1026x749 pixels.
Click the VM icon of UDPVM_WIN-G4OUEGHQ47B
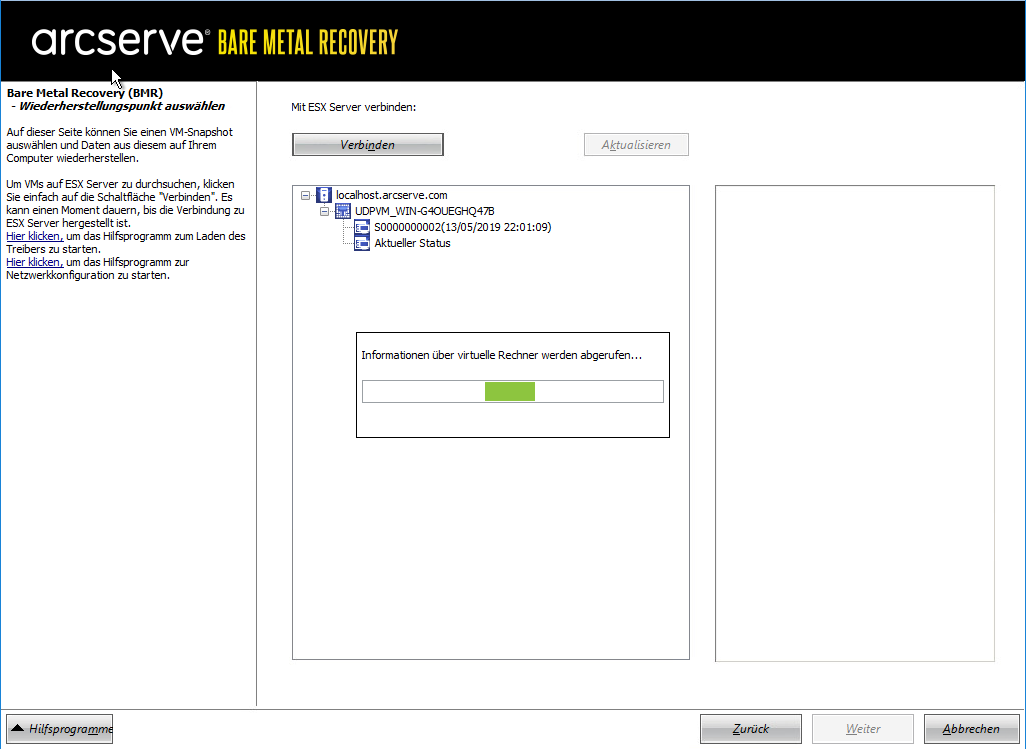(x=343, y=211)
